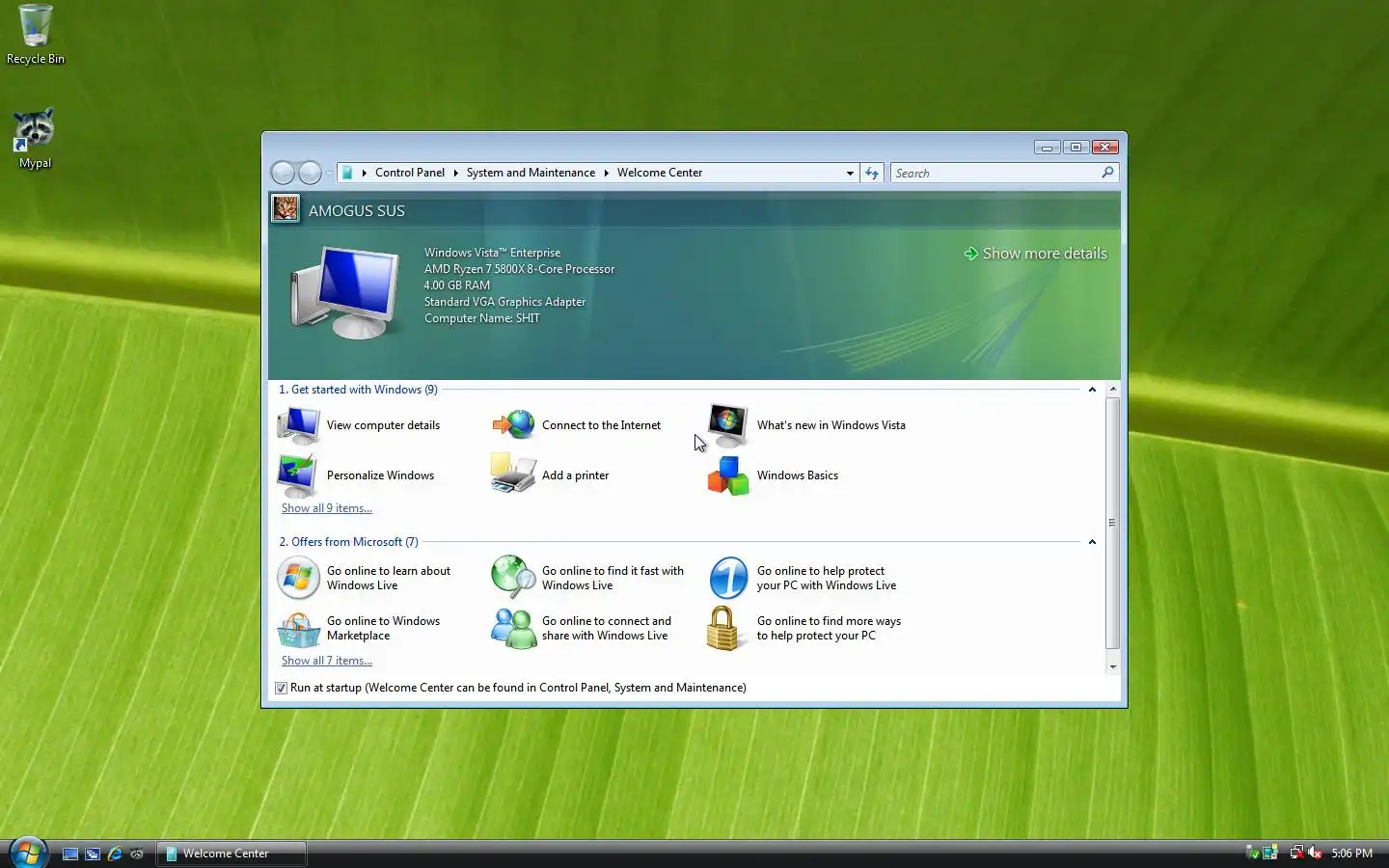Click the vertical scrollbar thumb
This screenshot has height=868, width=1389.
pos(1113,522)
